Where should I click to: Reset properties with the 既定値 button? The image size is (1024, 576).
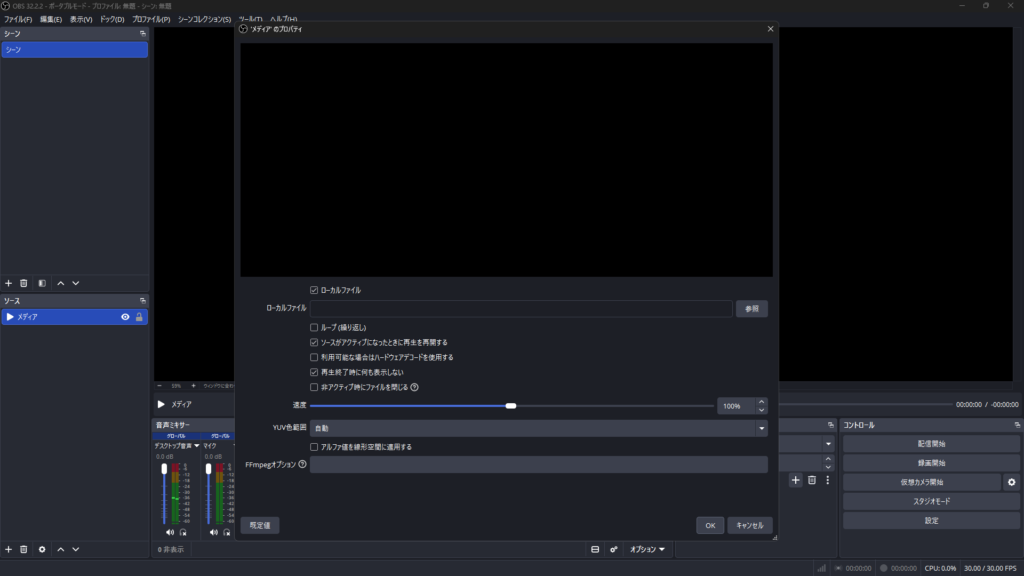tap(260, 525)
